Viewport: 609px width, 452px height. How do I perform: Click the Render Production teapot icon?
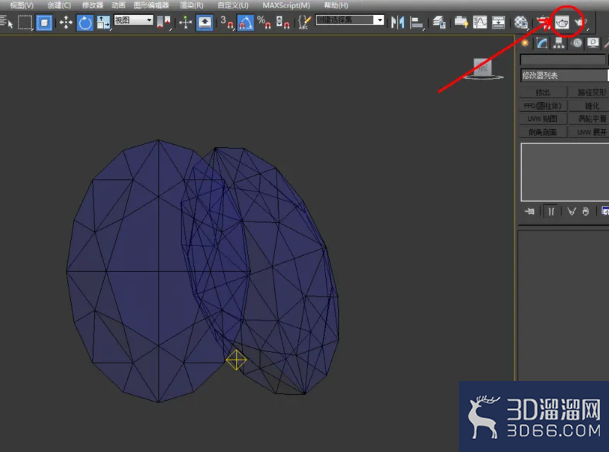click(580, 23)
